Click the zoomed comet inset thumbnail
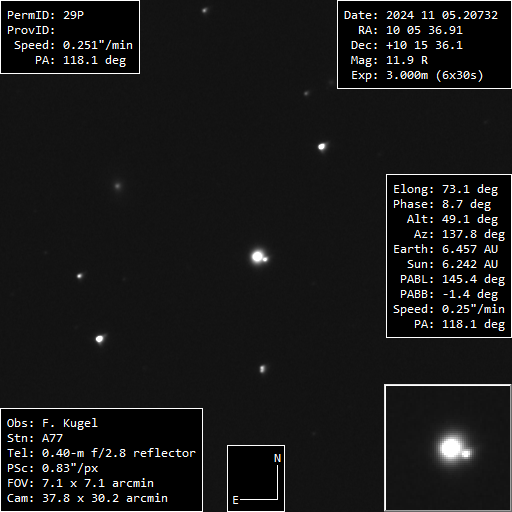 point(448,448)
